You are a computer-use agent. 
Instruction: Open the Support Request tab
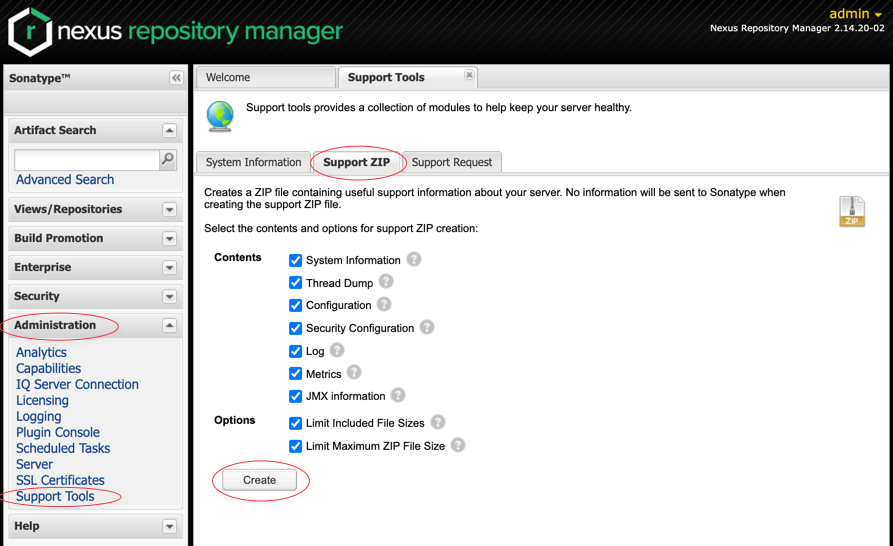click(451, 162)
